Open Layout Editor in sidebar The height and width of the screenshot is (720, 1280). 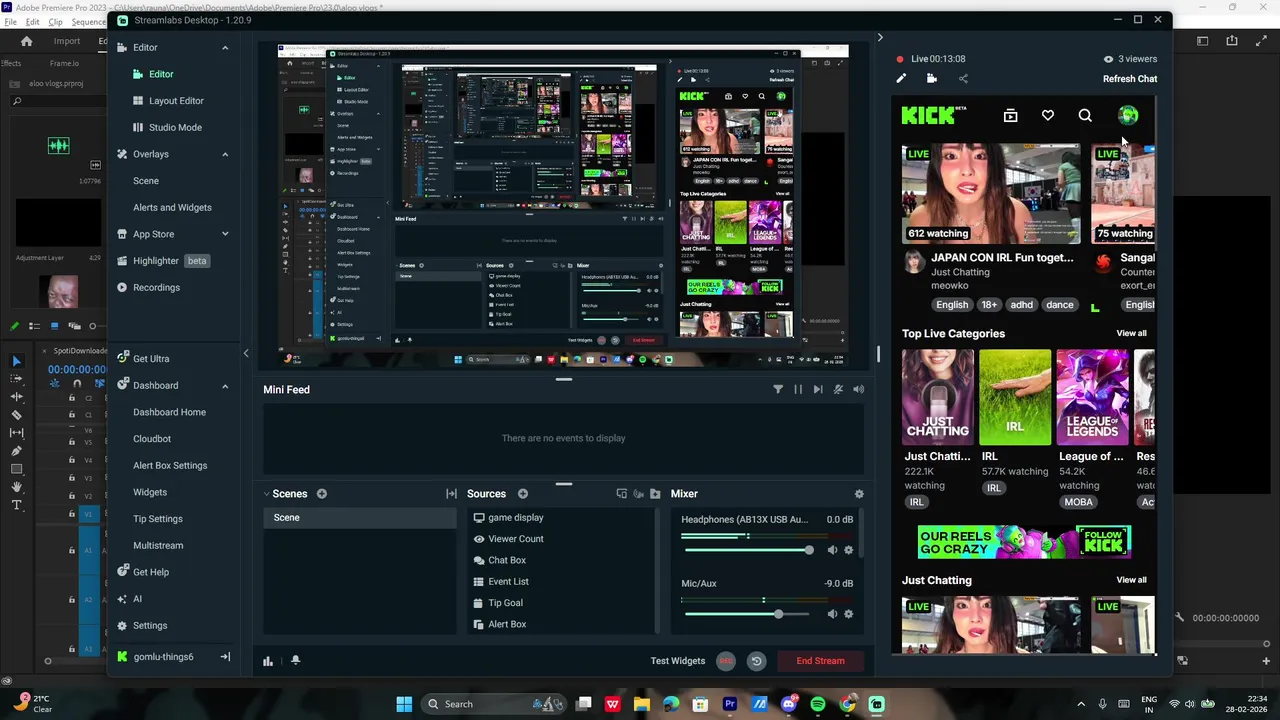(x=175, y=101)
